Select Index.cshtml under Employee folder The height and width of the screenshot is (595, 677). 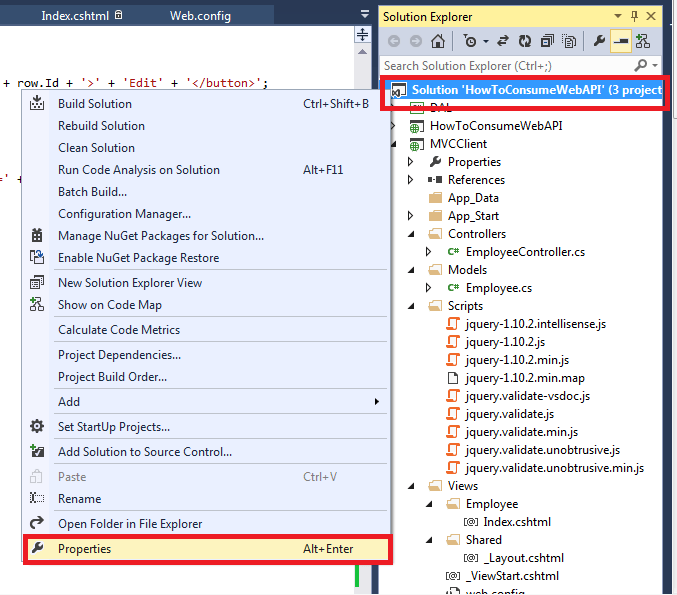click(x=517, y=522)
